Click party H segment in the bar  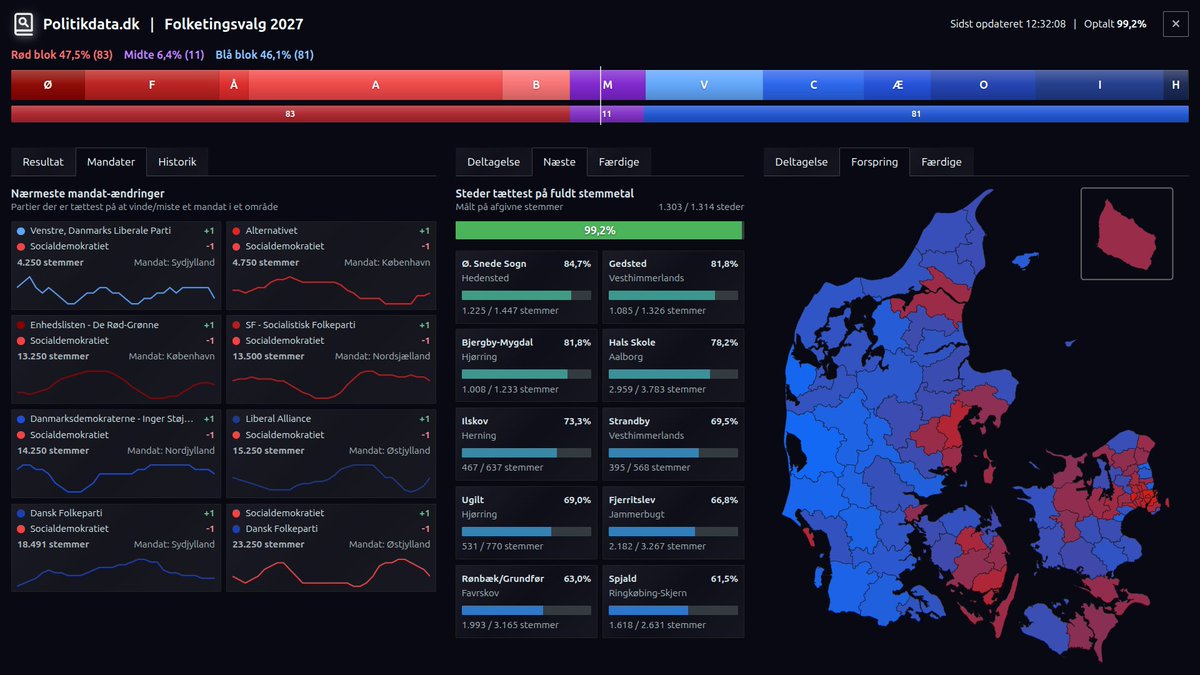tap(1176, 85)
